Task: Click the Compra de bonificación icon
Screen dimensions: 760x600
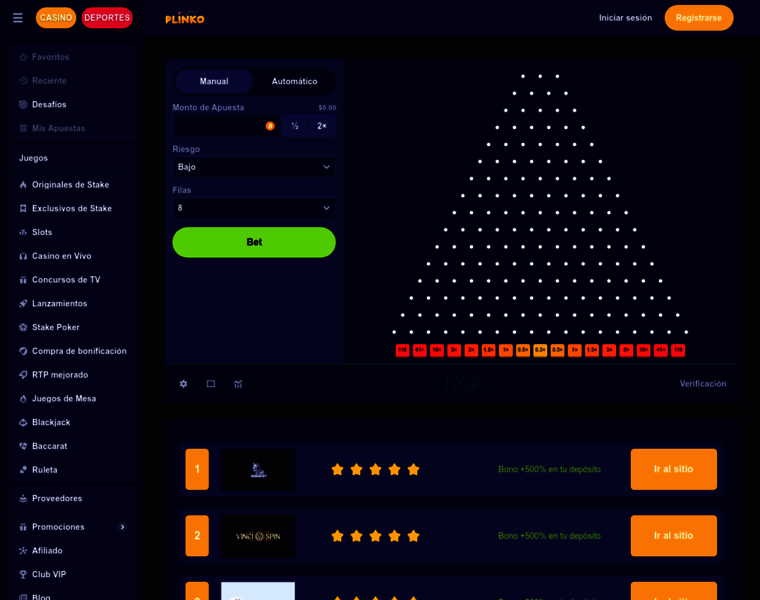Action: 23,351
